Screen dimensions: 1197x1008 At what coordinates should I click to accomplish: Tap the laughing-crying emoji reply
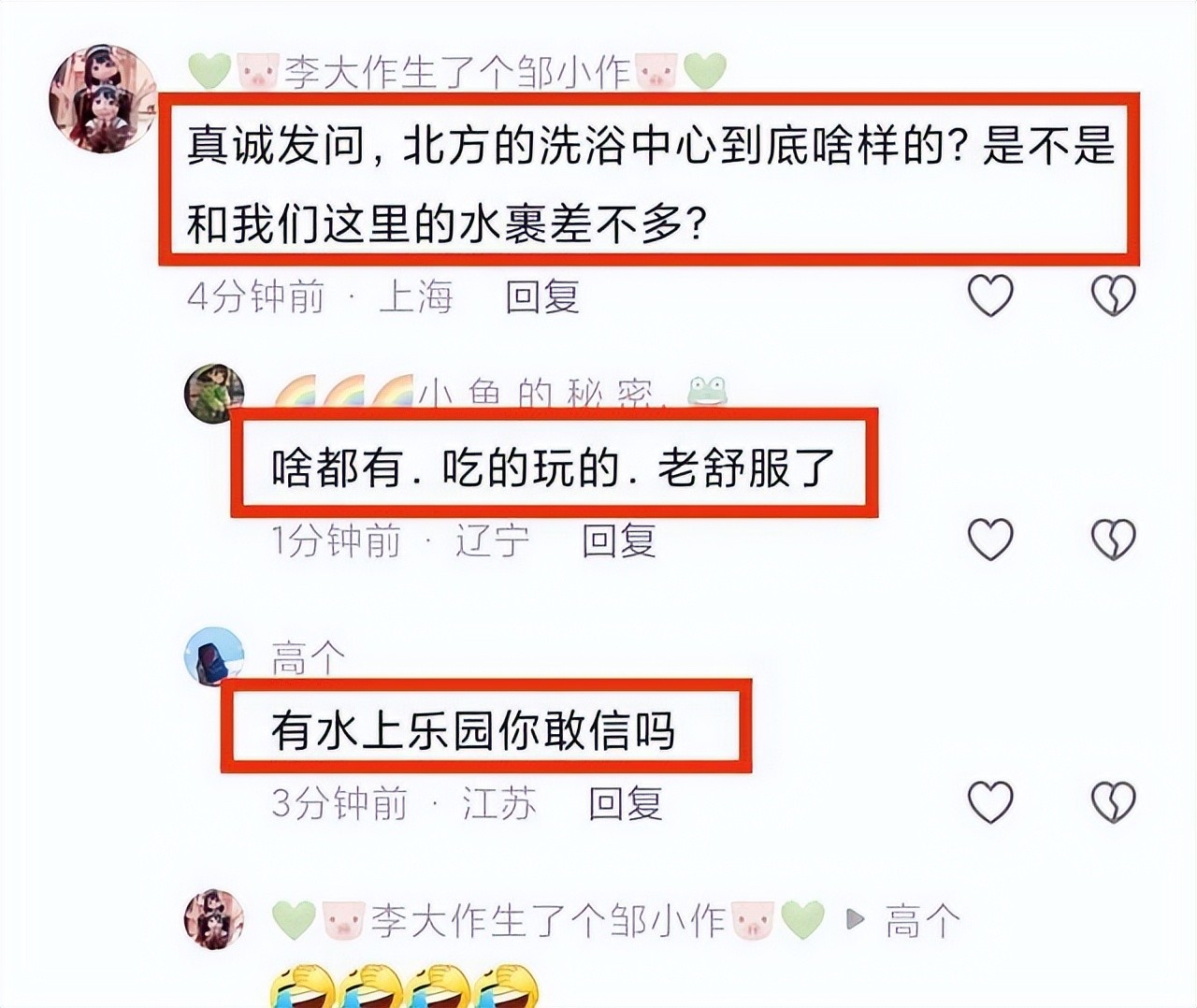tap(404, 986)
